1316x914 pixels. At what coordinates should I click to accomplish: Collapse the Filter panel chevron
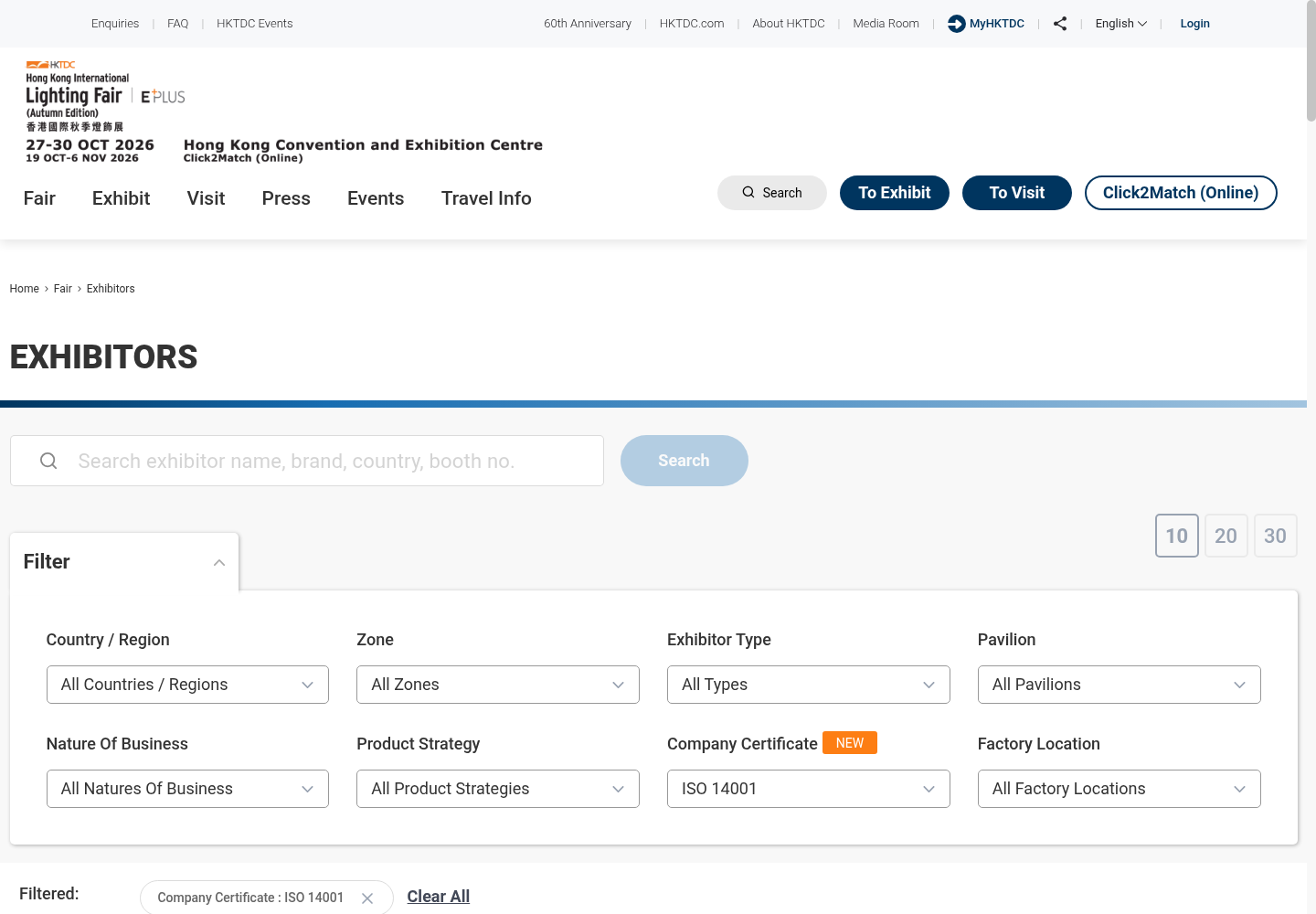coord(219,562)
